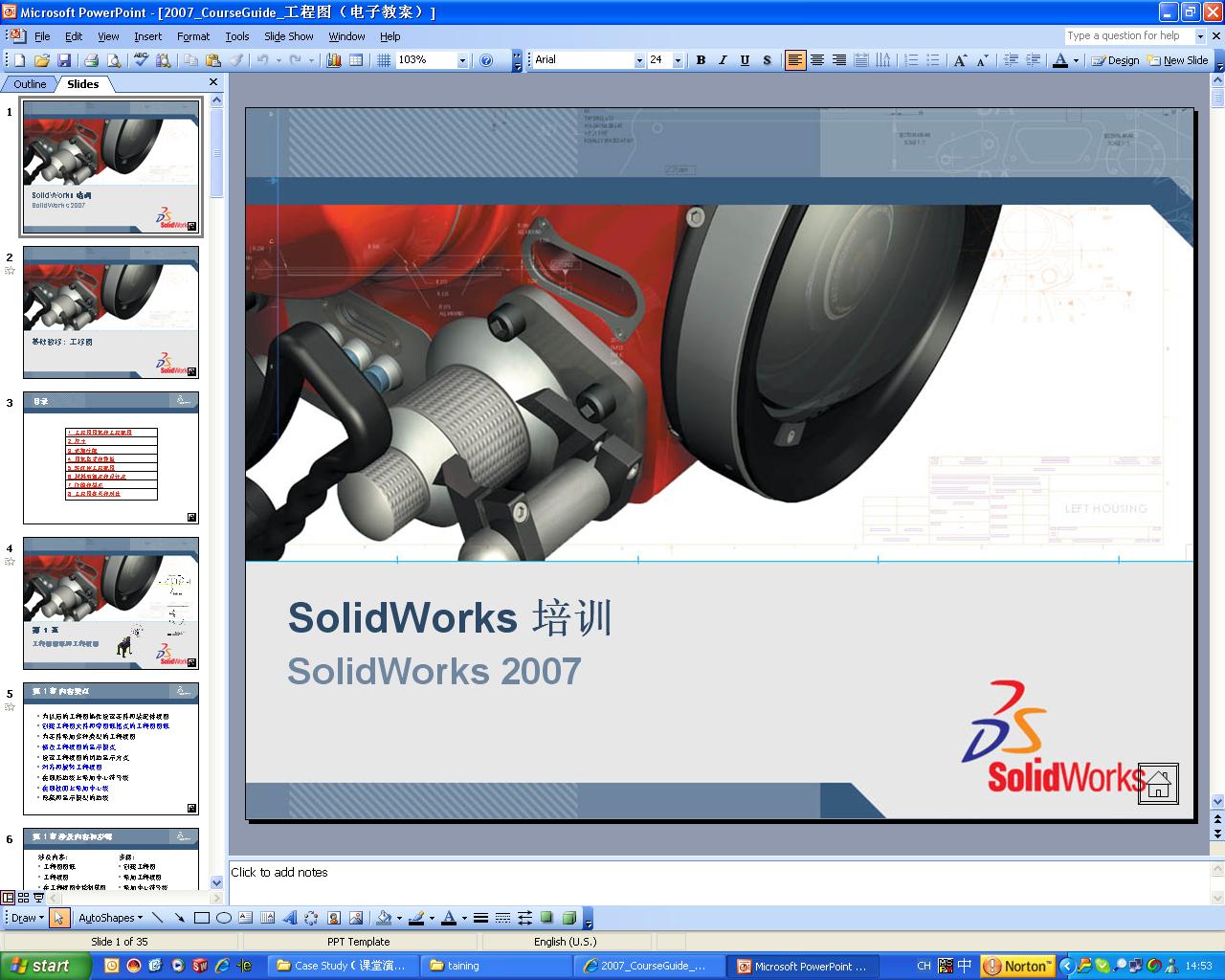This screenshot has height=980, width=1225.
Task: Add a New Slide
Action: (1177, 60)
